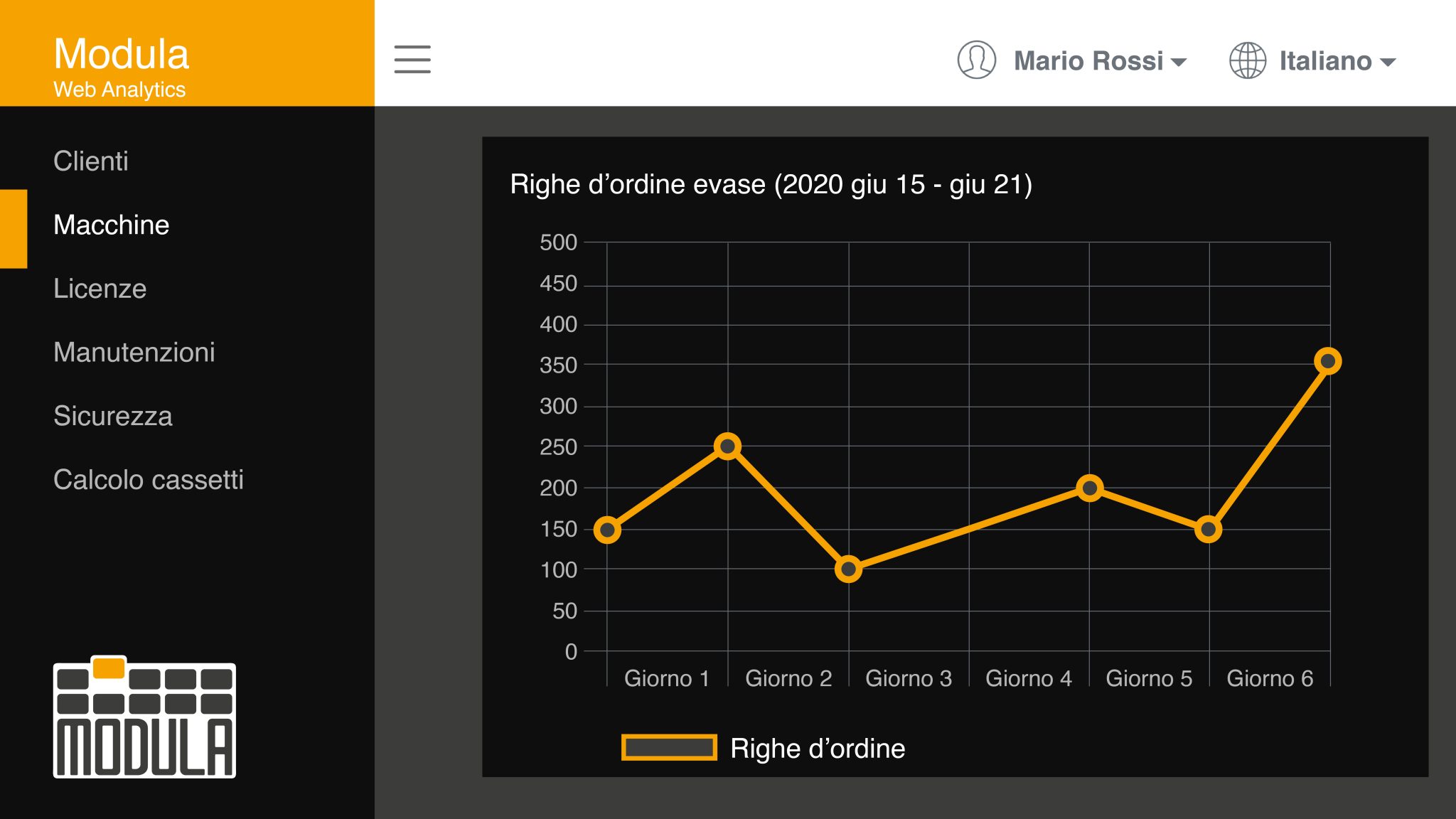Click the Modula logo at sidebar bottom
This screenshot has height=819, width=1456.
point(144,717)
